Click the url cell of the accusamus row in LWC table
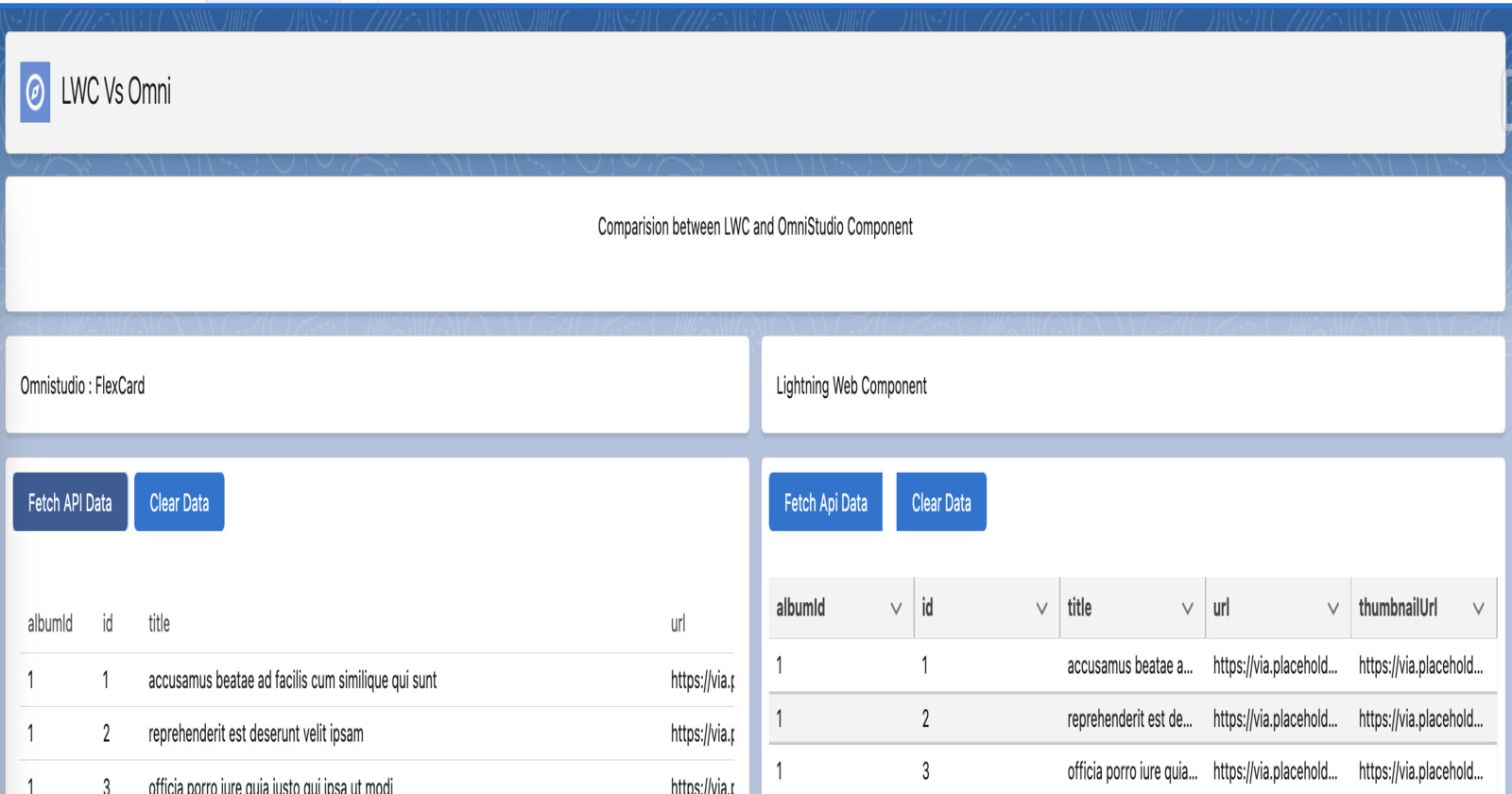The height and width of the screenshot is (794, 1512). pyautogui.click(x=1275, y=665)
